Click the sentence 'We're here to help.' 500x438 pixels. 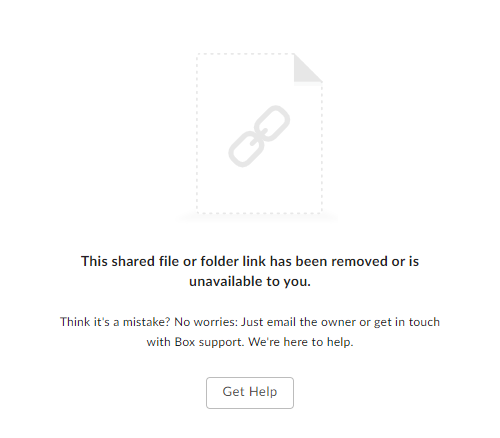(301, 342)
